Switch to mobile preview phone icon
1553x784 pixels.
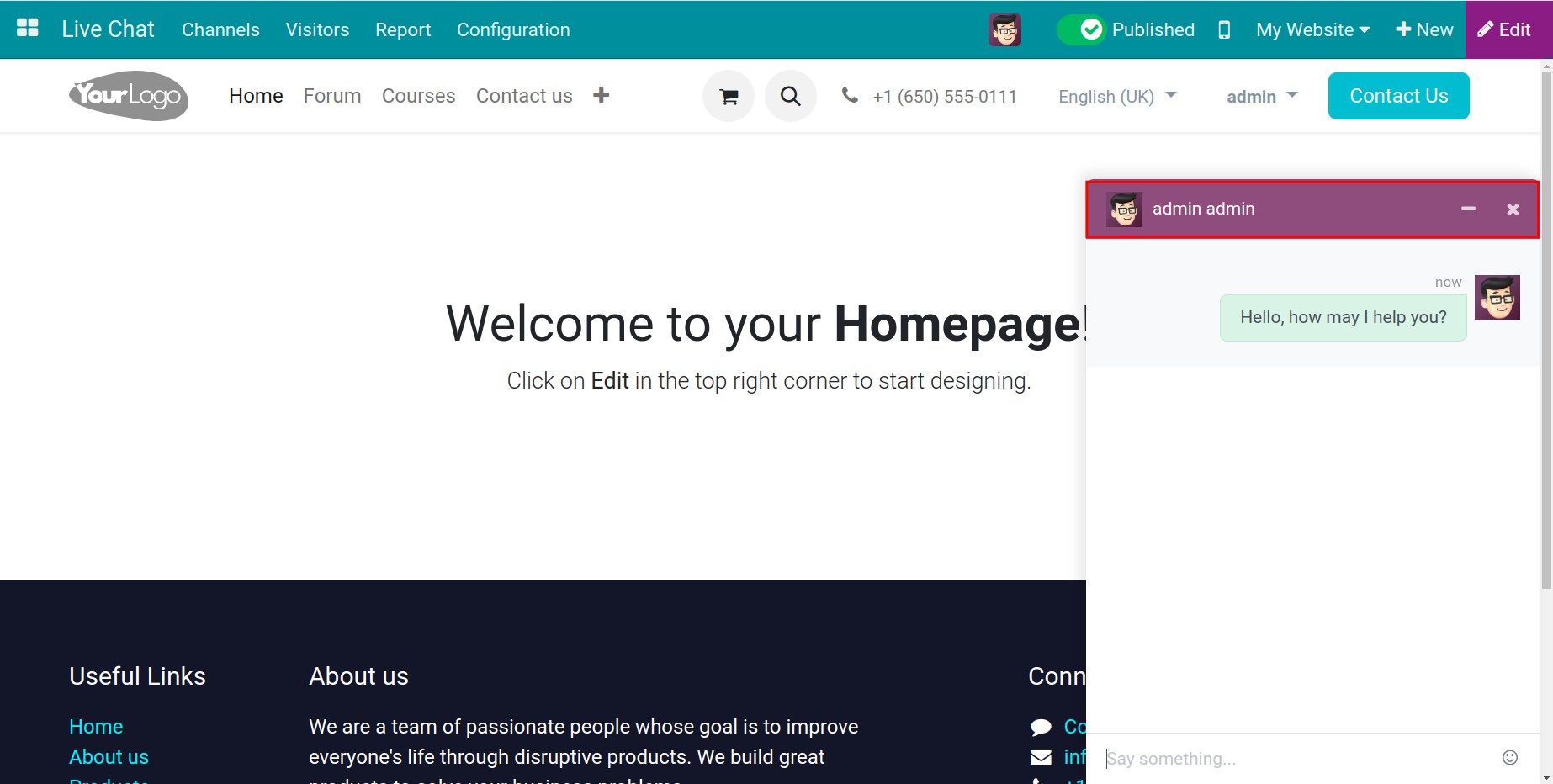(1224, 30)
